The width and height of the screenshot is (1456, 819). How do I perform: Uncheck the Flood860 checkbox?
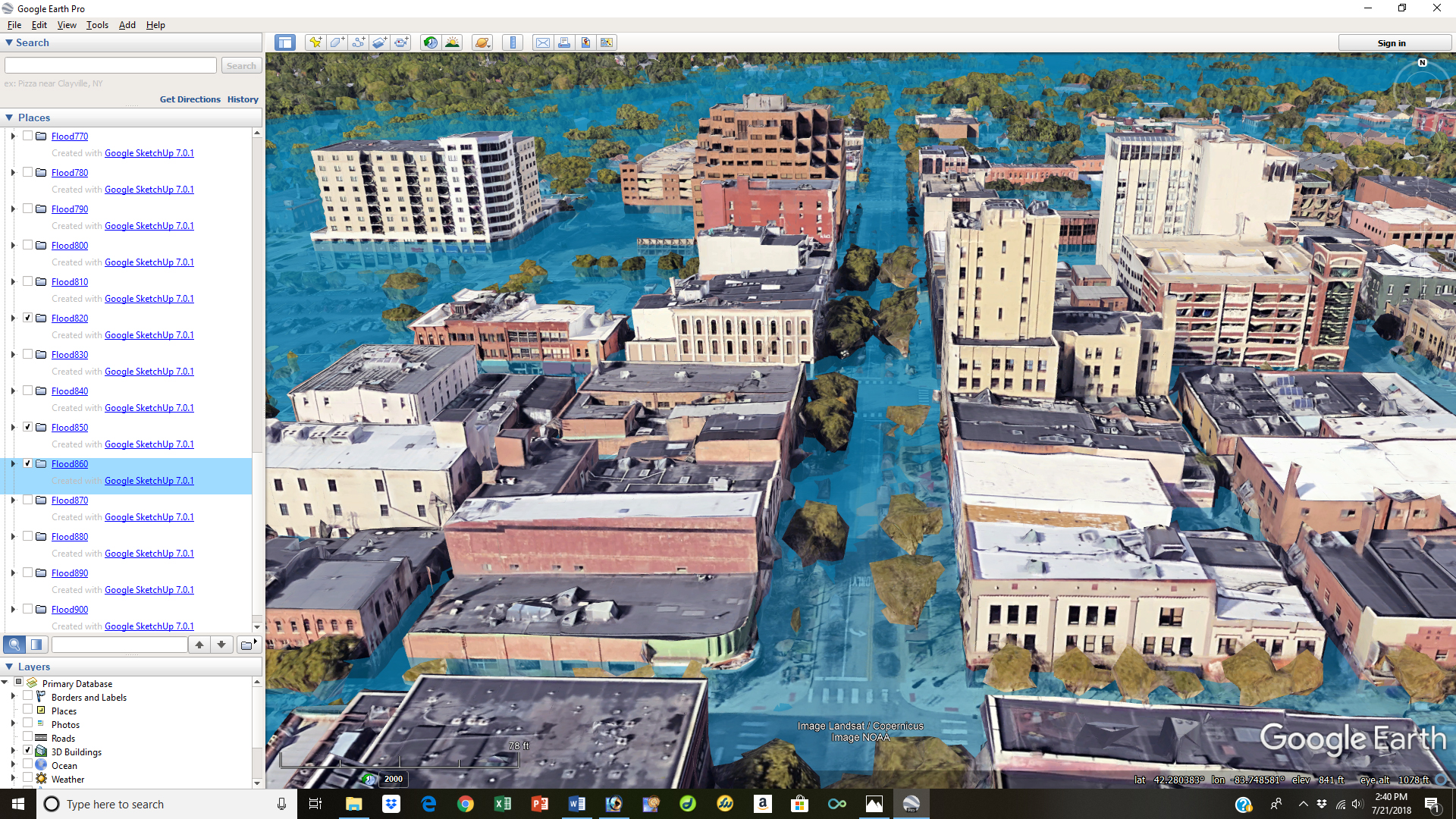27,463
